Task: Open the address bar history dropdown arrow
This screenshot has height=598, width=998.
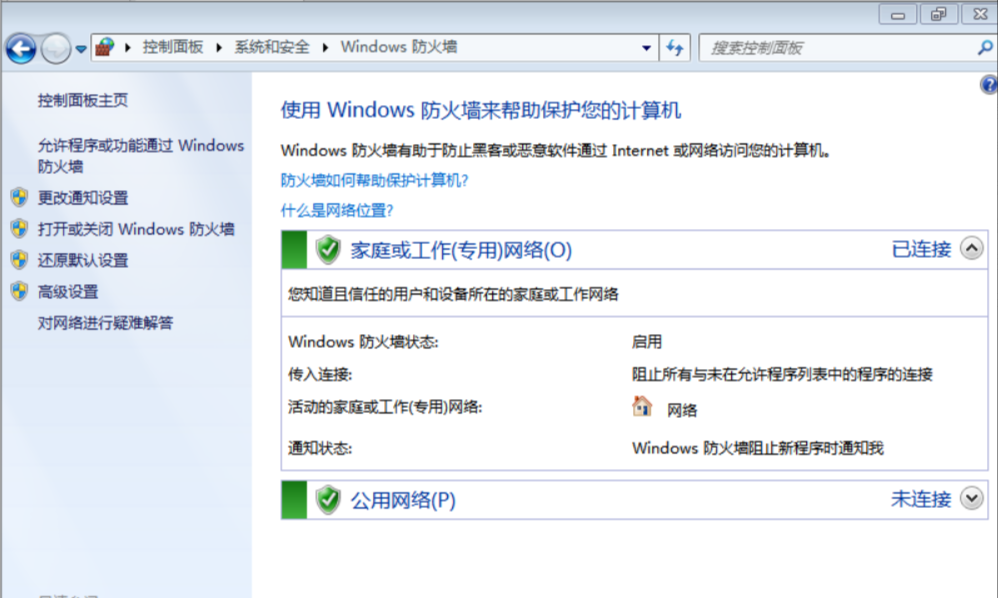Action: point(646,48)
